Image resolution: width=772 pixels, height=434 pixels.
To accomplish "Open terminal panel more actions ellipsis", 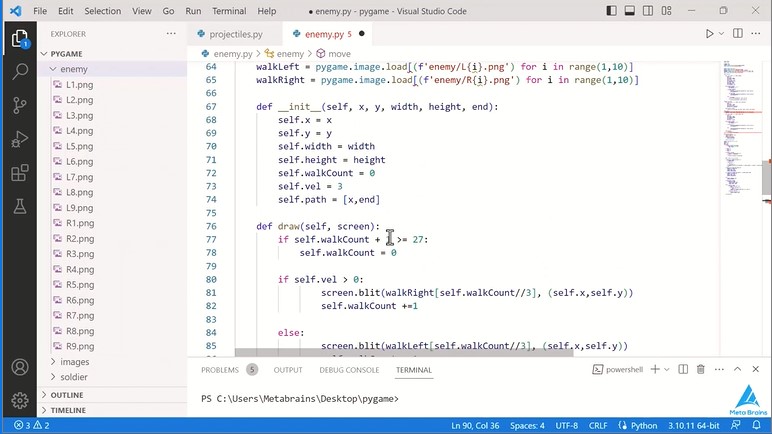I will coord(719,369).
